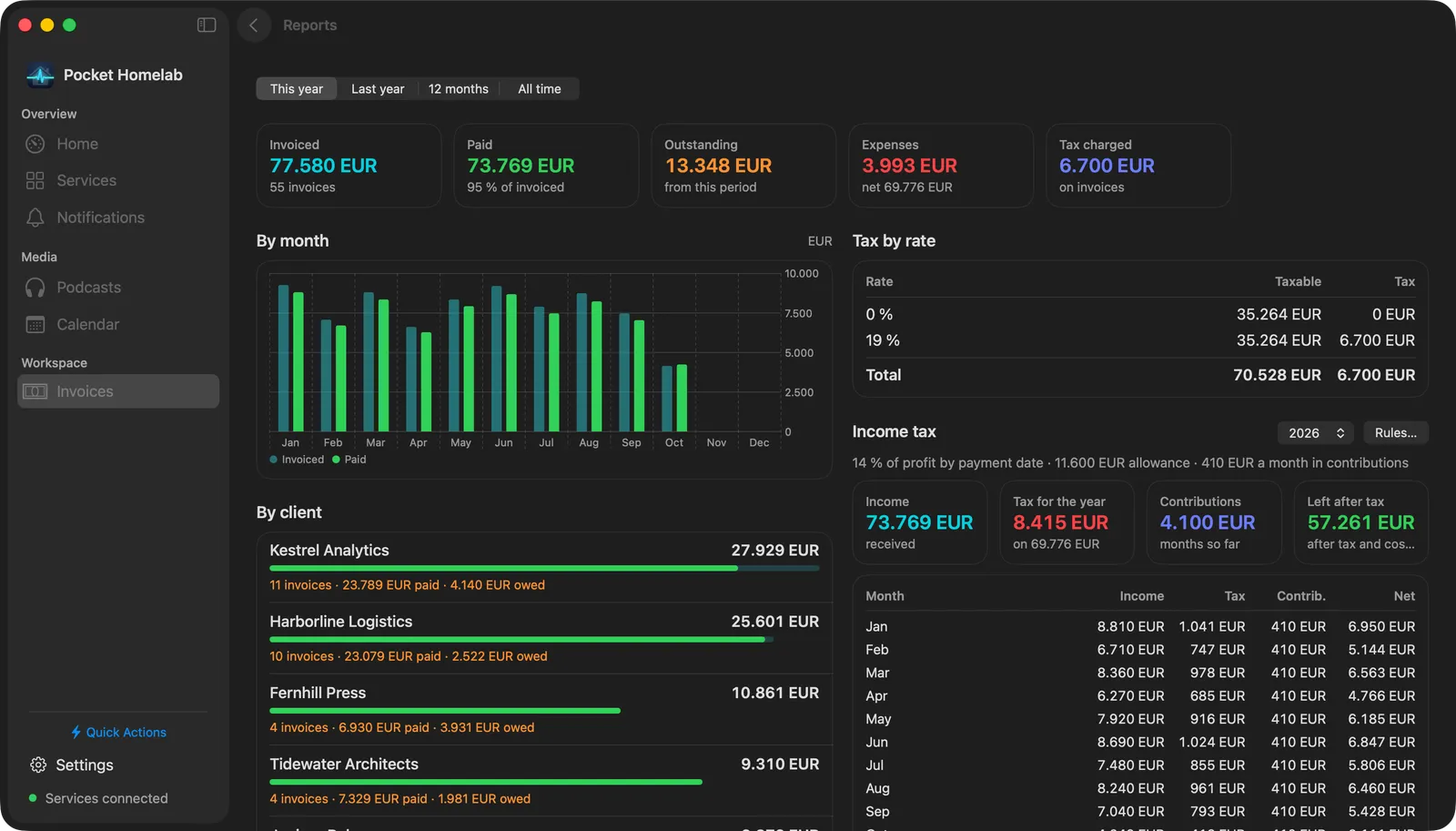Click the Contributions 4.100 EUR value
The width and height of the screenshot is (1456, 831).
coord(1207,523)
